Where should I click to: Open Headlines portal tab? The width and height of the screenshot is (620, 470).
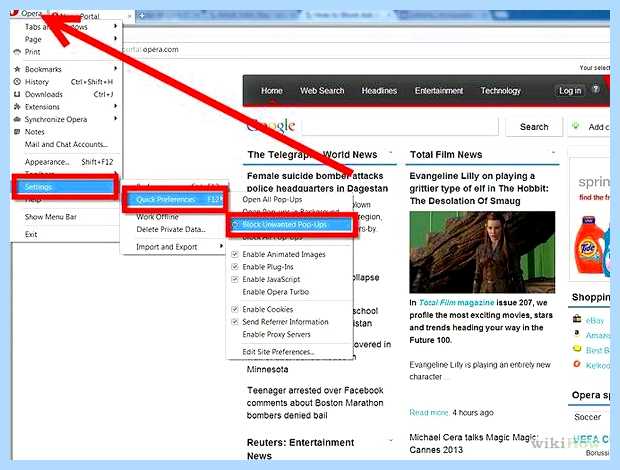379,91
